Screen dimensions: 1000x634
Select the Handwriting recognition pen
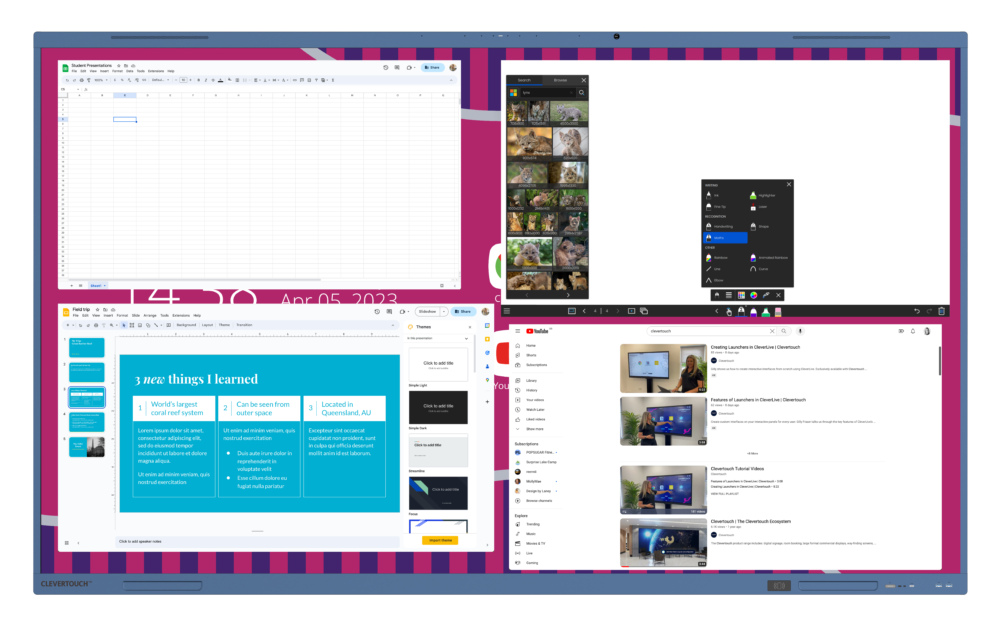pyautogui.click(x=721, y=226)
